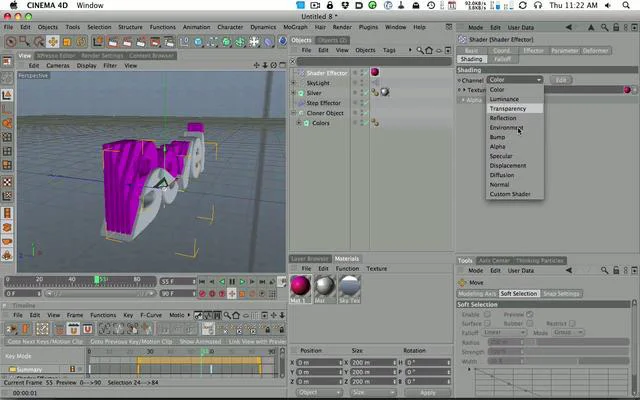Click the search magnifier in Objects panel
This screenshot has height=400, width=640.
tap(420, 50)
